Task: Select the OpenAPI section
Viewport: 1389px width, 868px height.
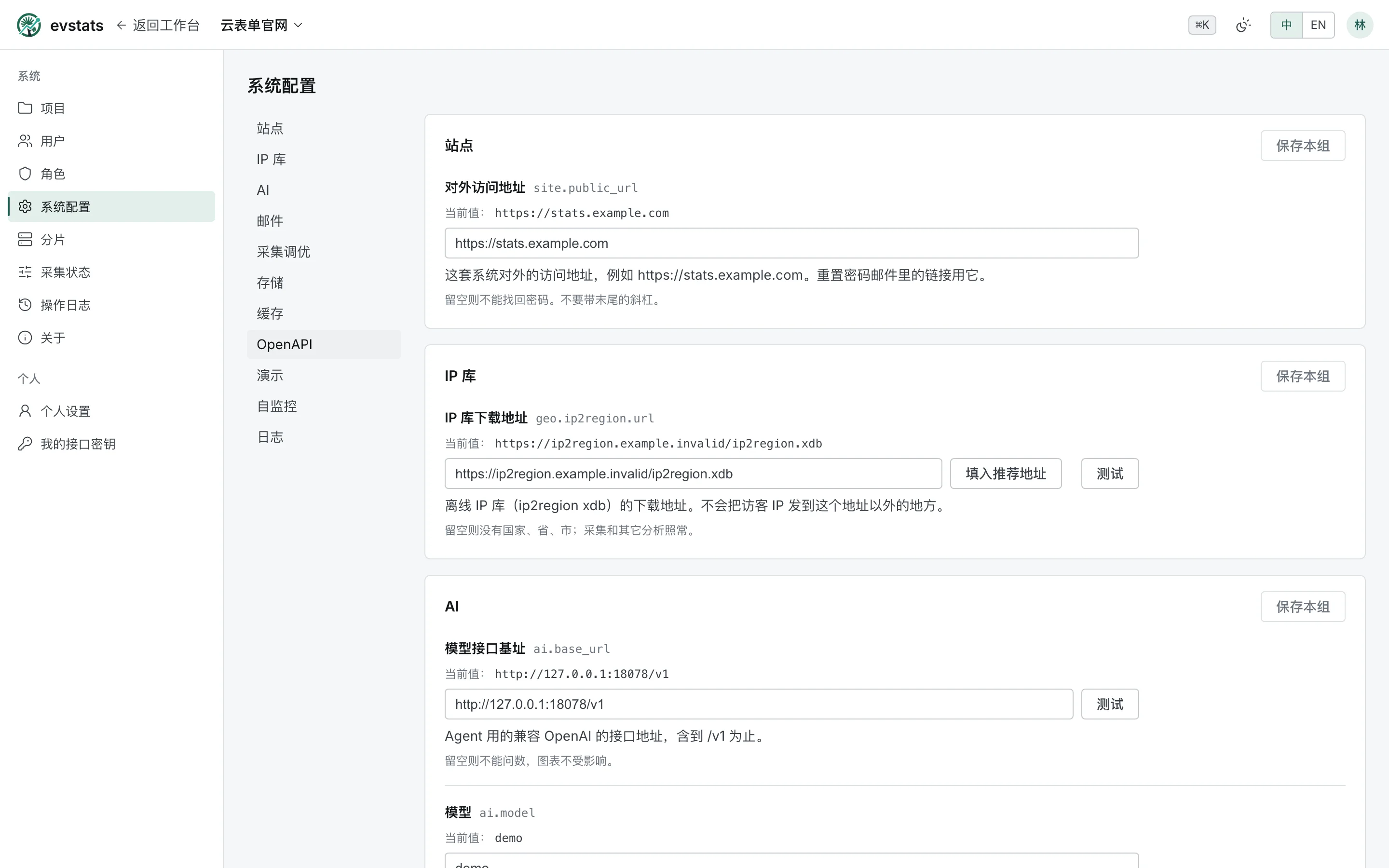Action: pos(324,344)
